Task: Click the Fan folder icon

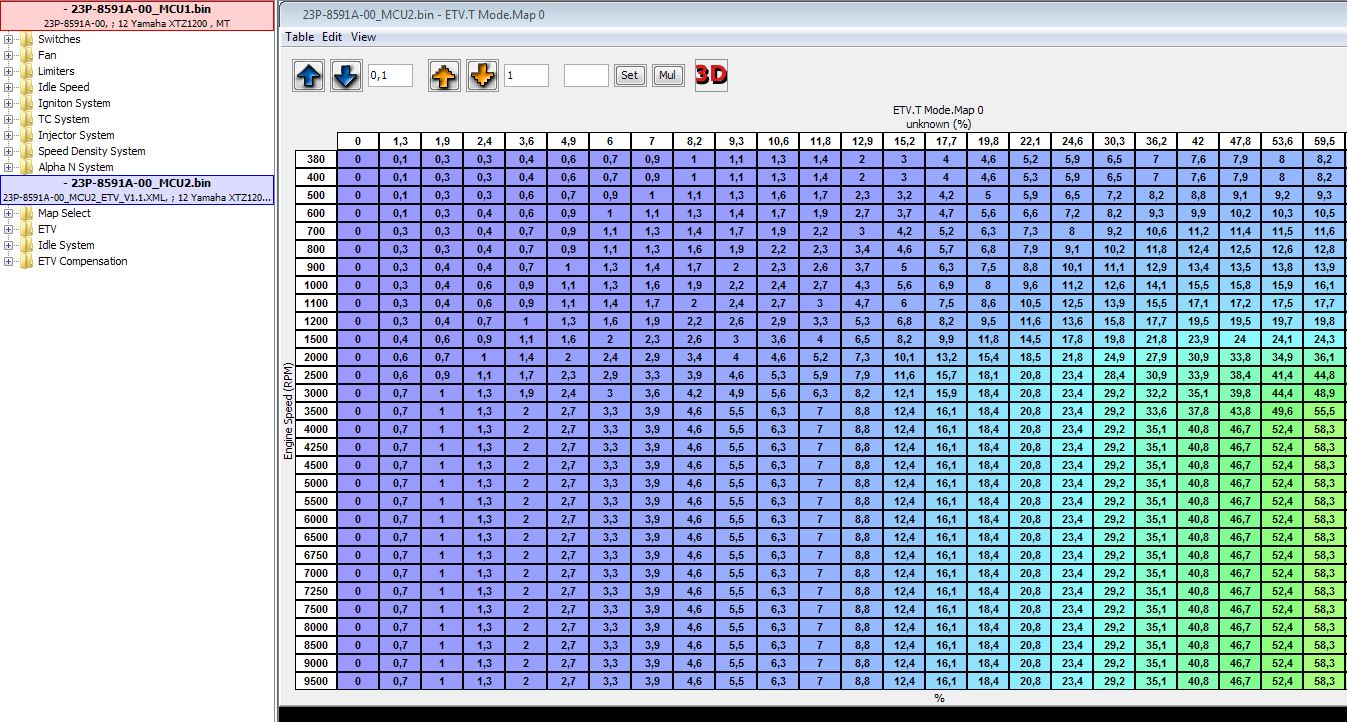Action: click(x=26, y=56)
